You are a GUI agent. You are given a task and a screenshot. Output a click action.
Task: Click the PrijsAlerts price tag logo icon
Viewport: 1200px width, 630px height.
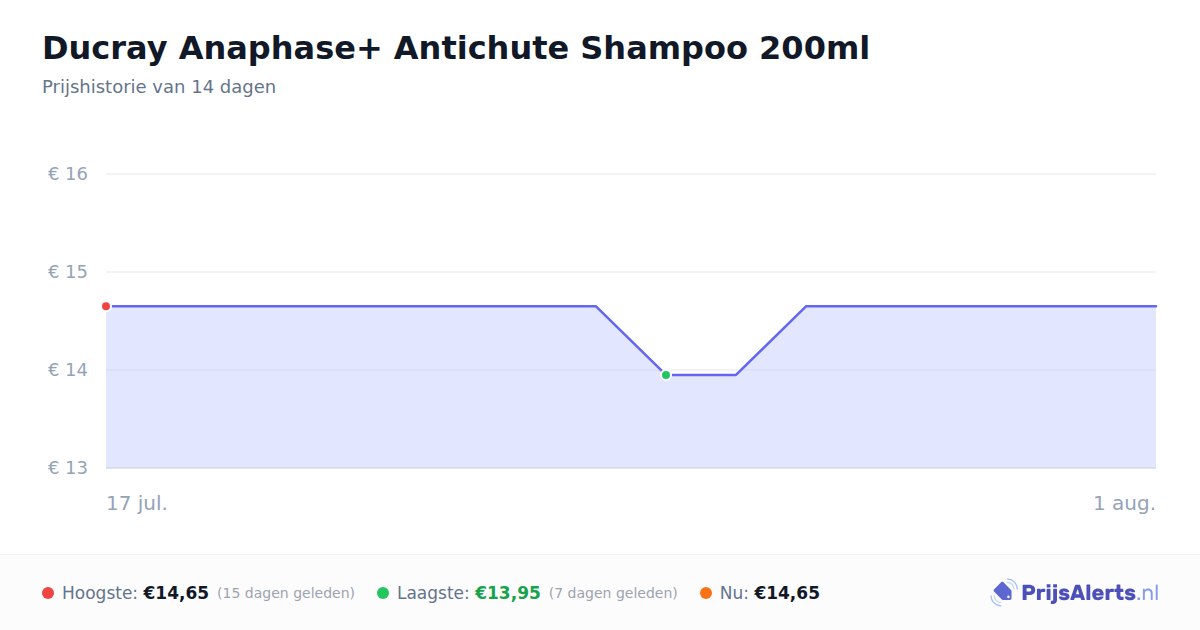[x=1004, y=593]
